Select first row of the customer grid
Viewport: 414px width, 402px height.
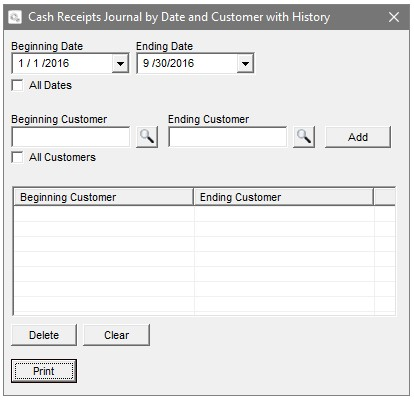tap(204, 214)
